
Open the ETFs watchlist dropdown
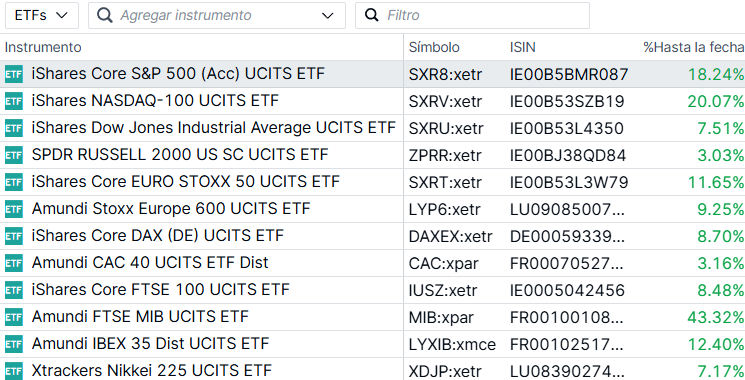tap(42, 15)
